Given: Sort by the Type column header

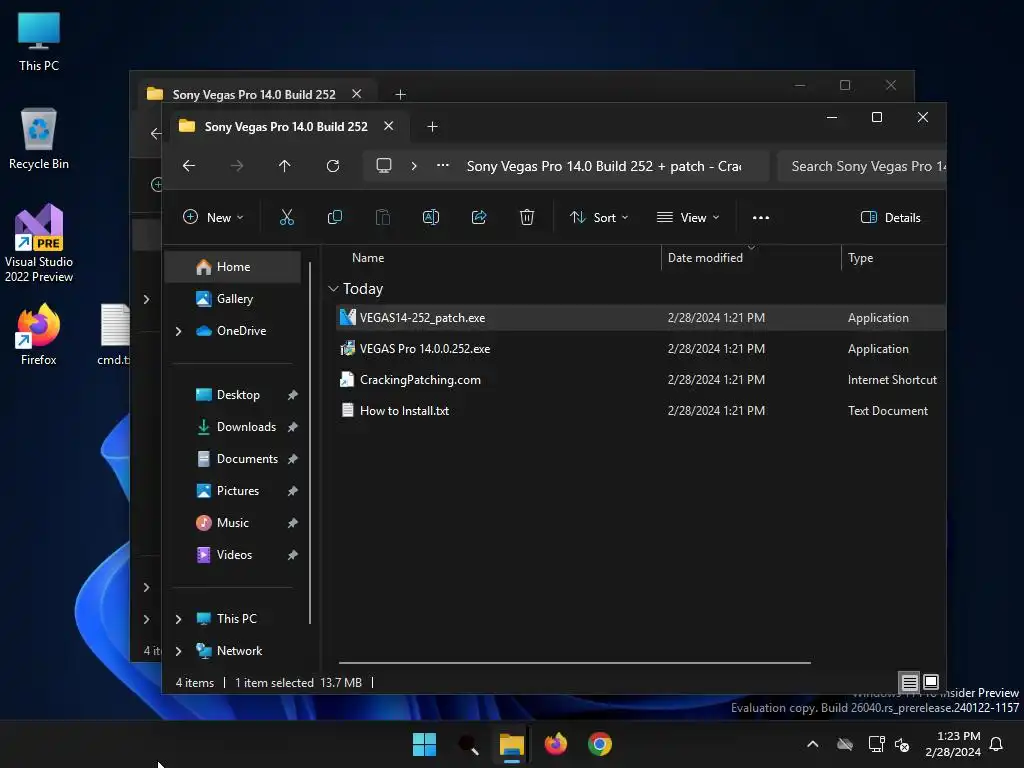Looking at the screenshot, I should [860, 258].
